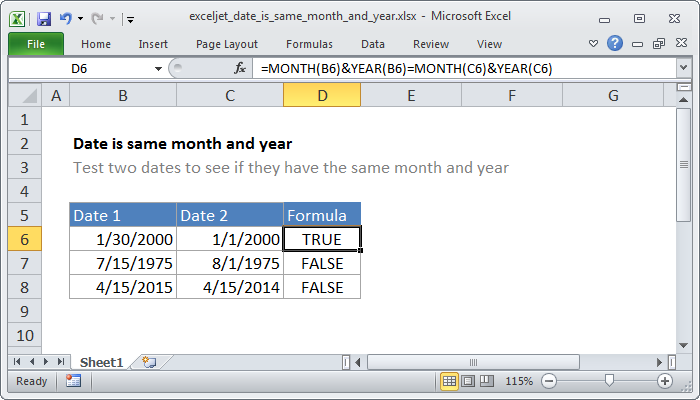Open Excel Help question mark icon

[x=615, y=43]
